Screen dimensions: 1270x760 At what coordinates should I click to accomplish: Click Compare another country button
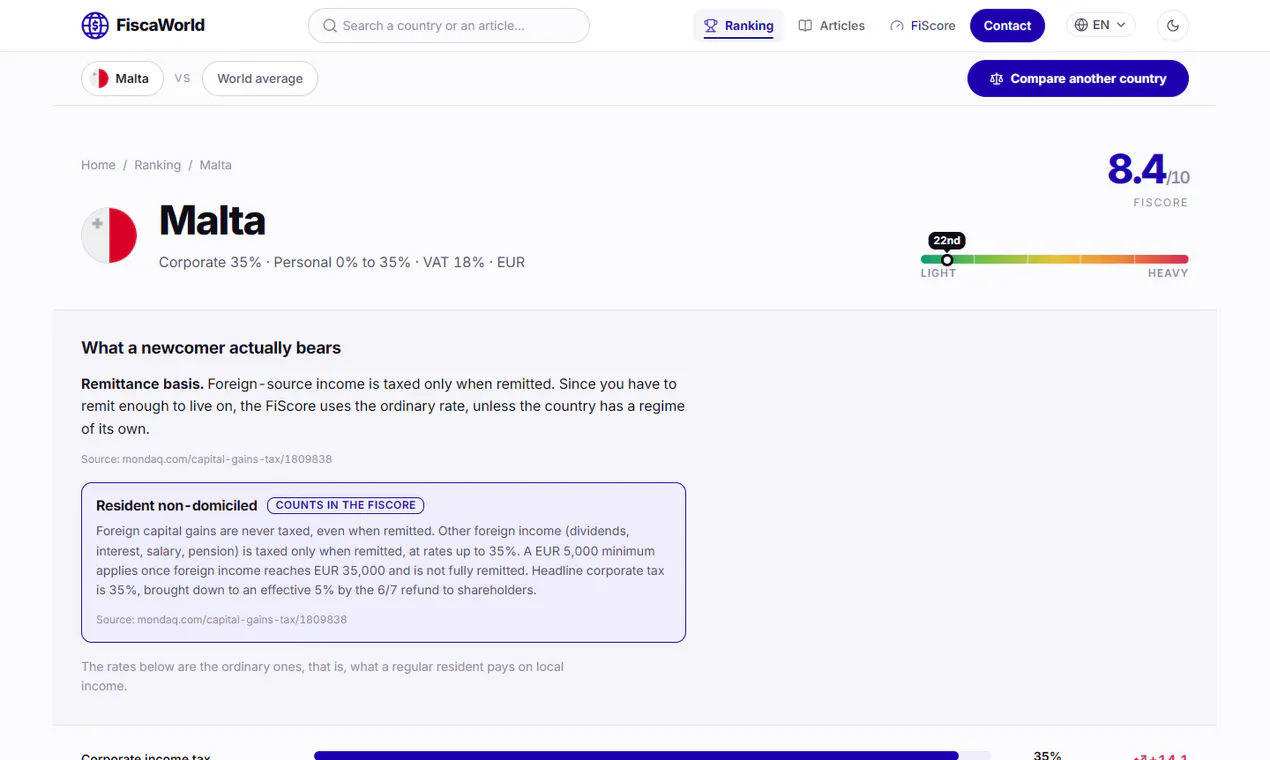point(1078,79)
